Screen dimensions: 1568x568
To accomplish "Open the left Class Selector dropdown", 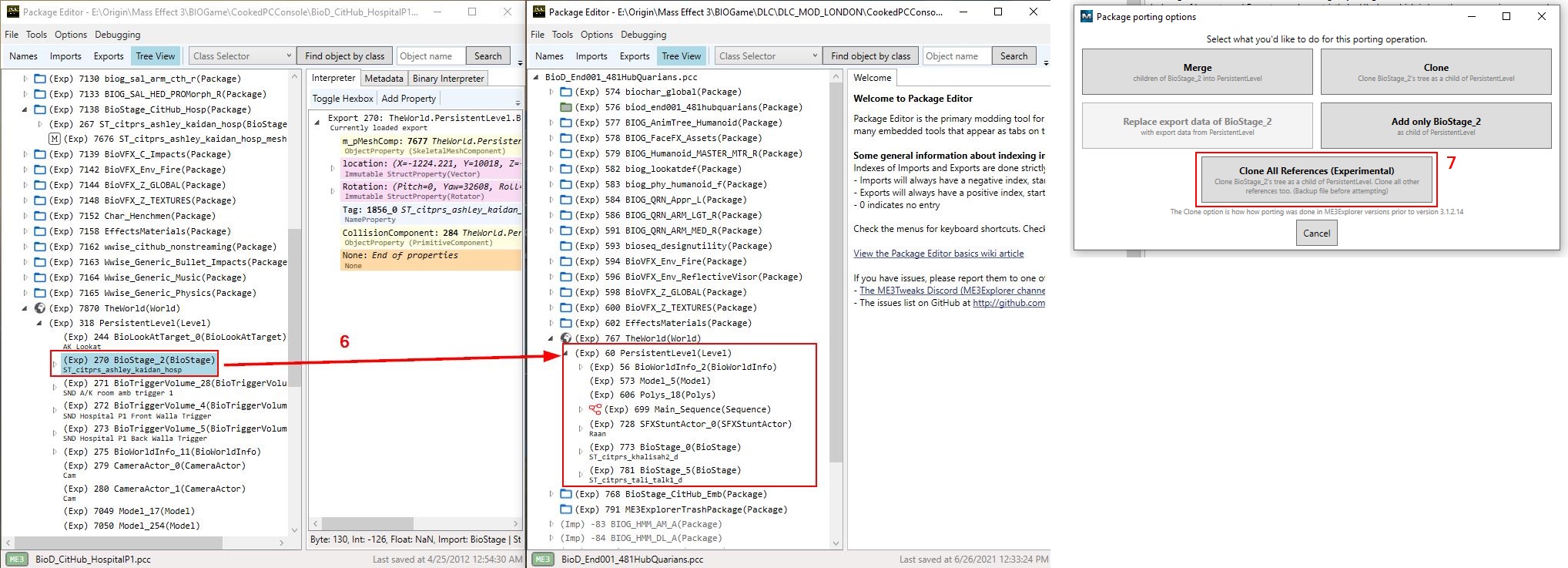I will point(242,55).
